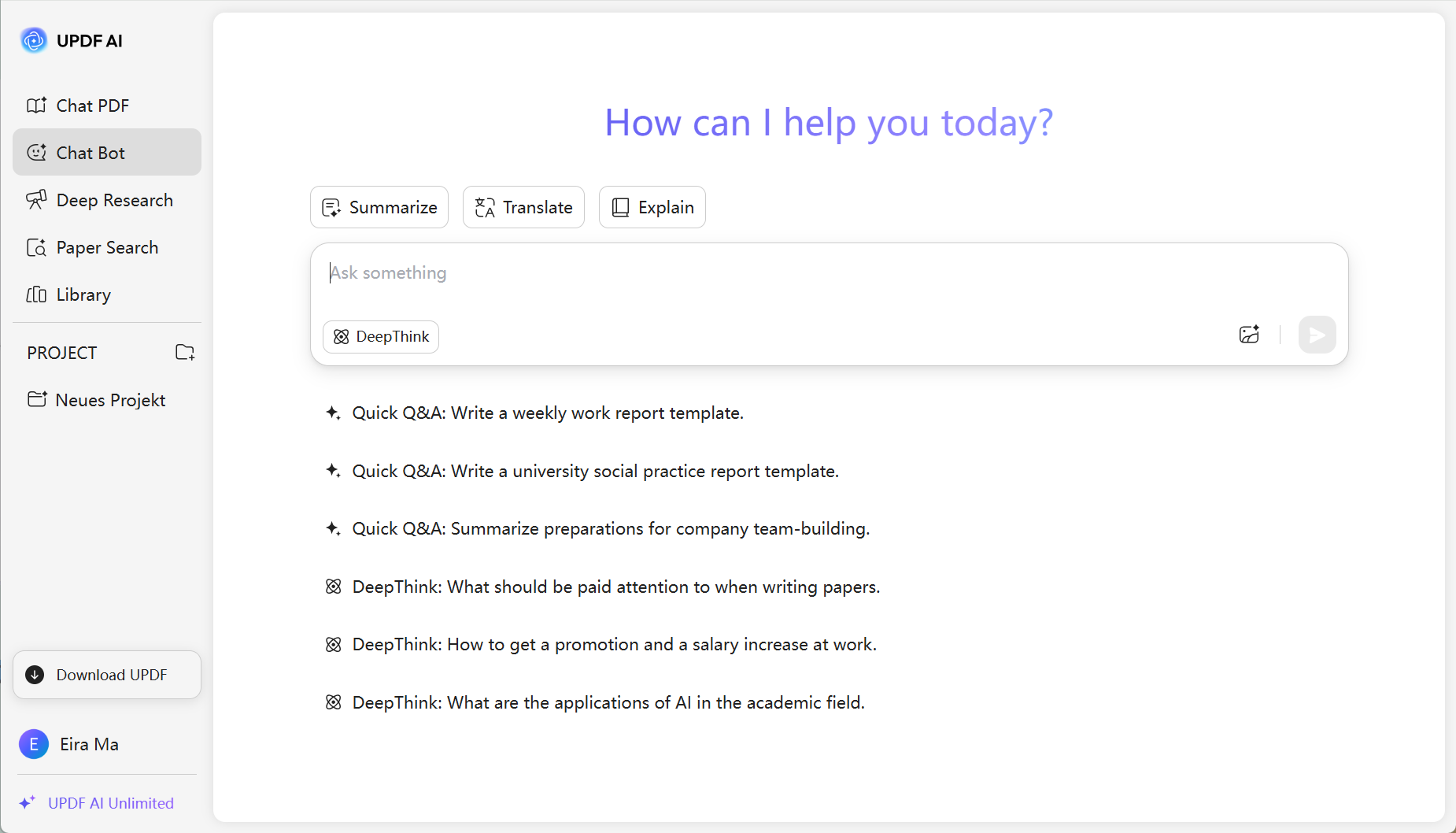Click the Translate button

523,207
